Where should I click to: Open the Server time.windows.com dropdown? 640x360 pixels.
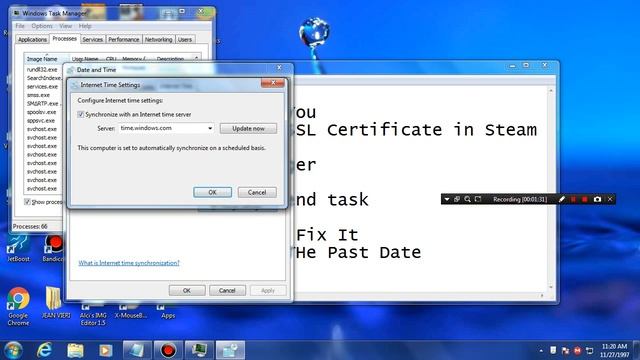[x=210, y=128]
